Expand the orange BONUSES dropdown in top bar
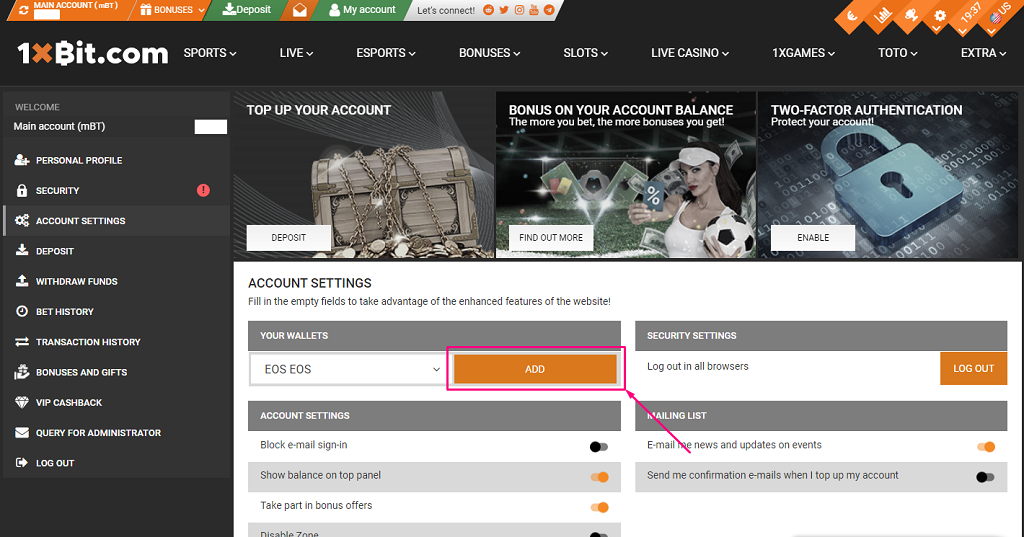Image resolution: width=1024 pixels, height=537 pixels. coord(173,10)
